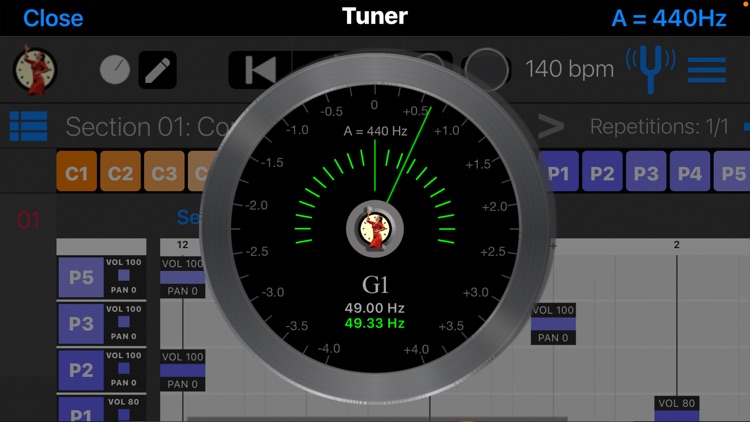Select section row number 01
The width and height of the screenshot is (750, 422).
click(28, 221)
